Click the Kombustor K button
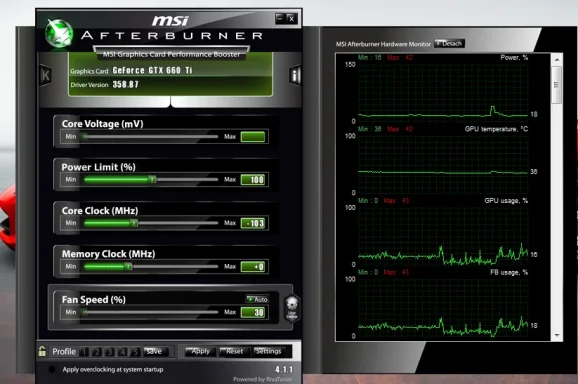The width and height of the screenshot is (578, 384). click(45, 76)
